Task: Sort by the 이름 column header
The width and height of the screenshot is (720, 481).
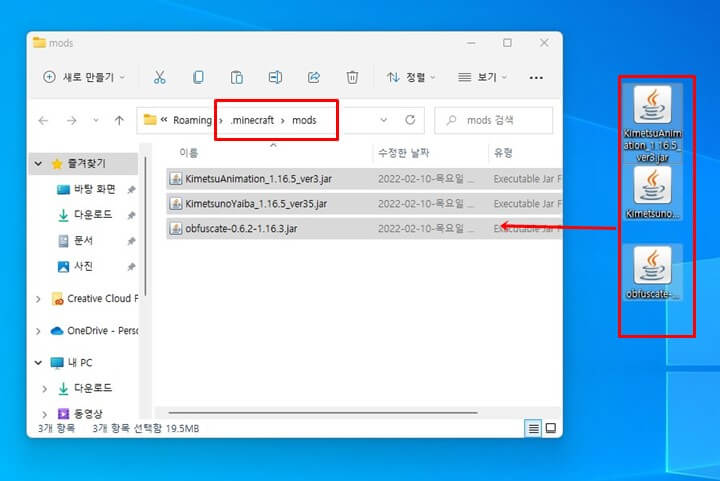Action: [189, 153]
